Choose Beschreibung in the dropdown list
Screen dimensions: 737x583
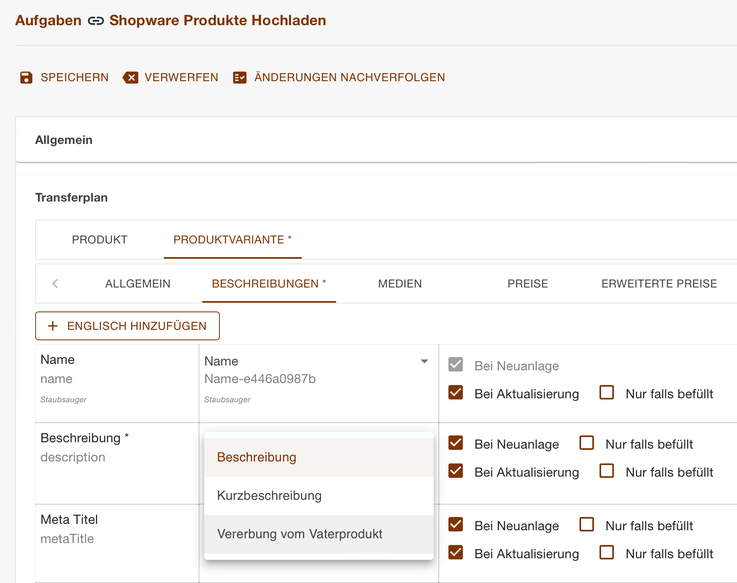pyautogui.click(x=319, y=457)
